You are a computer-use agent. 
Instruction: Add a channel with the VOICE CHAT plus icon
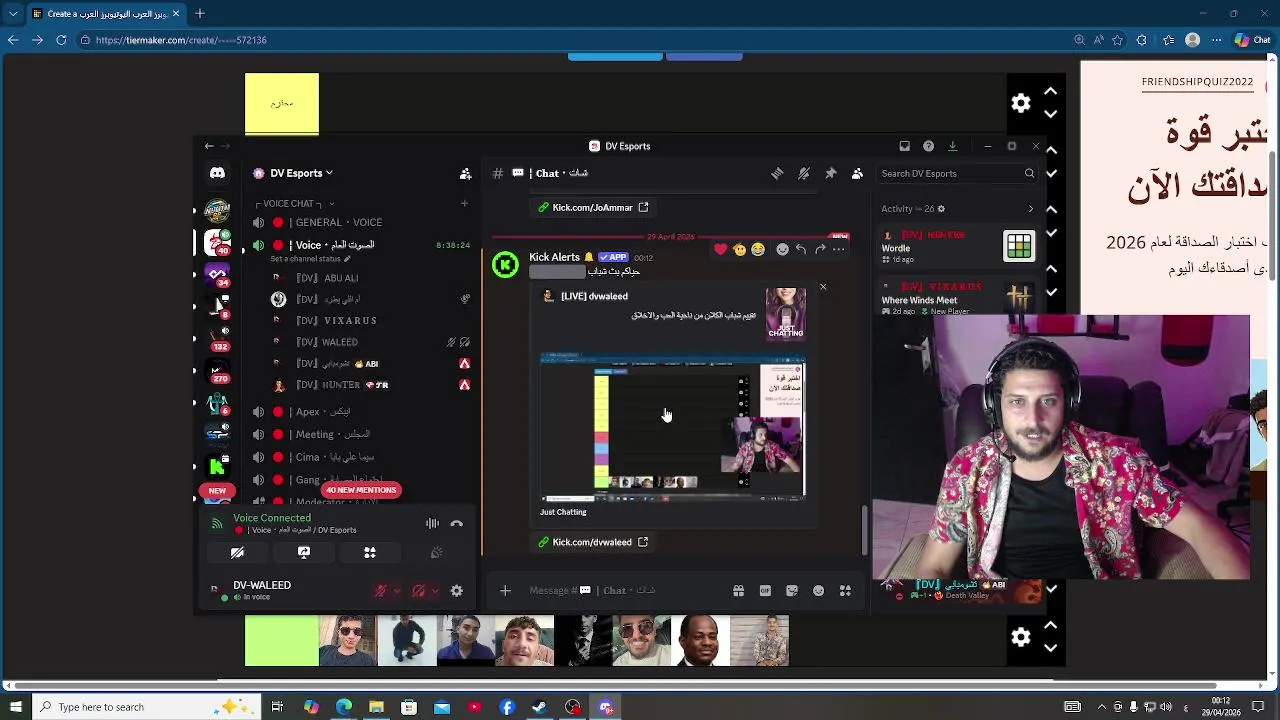click(x=464, y=204)
